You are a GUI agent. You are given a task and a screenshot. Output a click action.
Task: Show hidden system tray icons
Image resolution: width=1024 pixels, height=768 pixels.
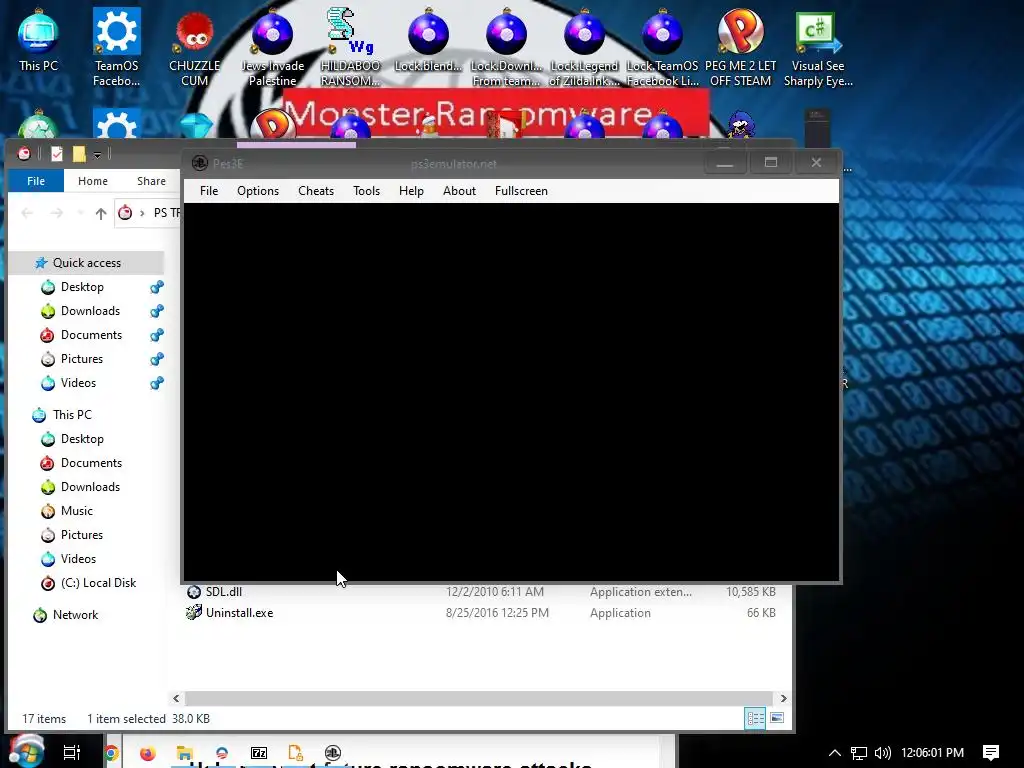835,753
